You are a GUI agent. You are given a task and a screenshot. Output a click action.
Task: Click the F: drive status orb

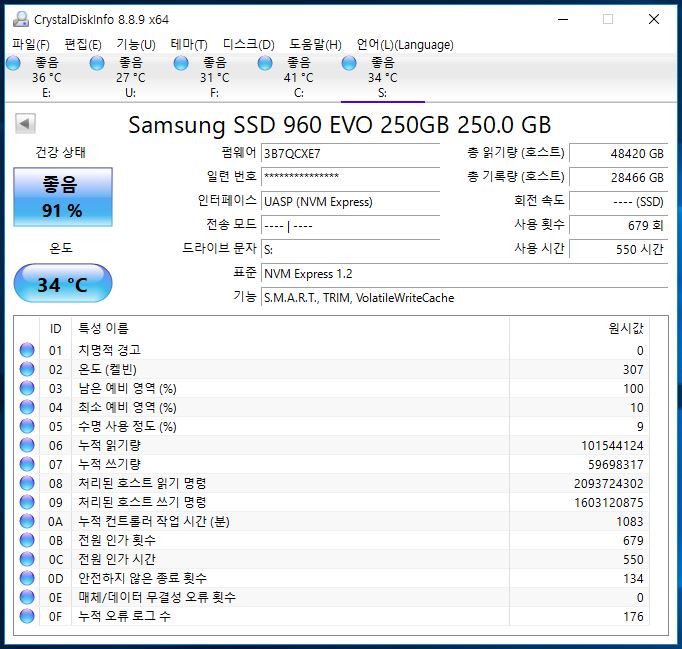click(181, 64)
